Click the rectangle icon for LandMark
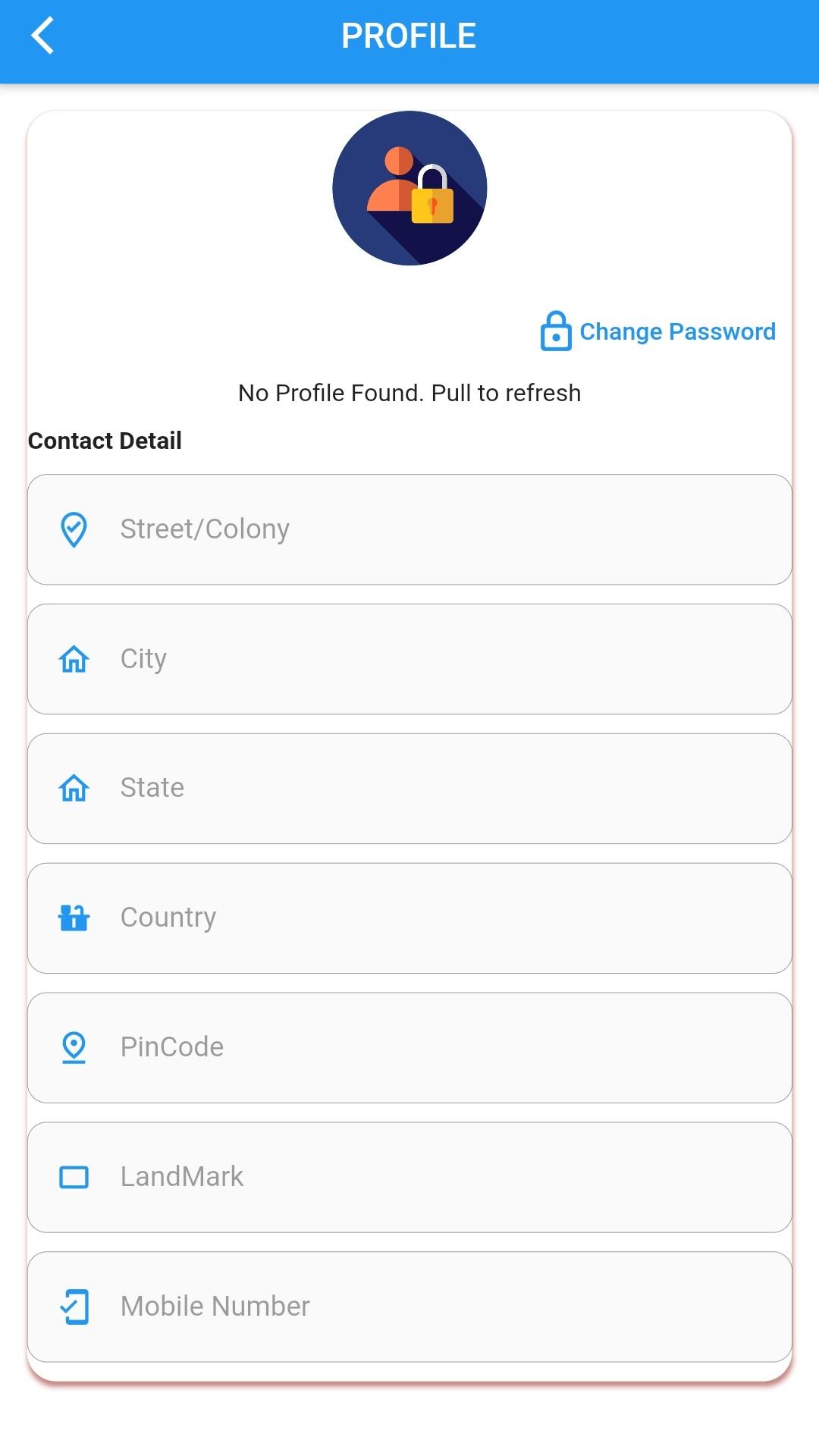This screenshot has width=819, height=1456. [x=74, y=1177]
